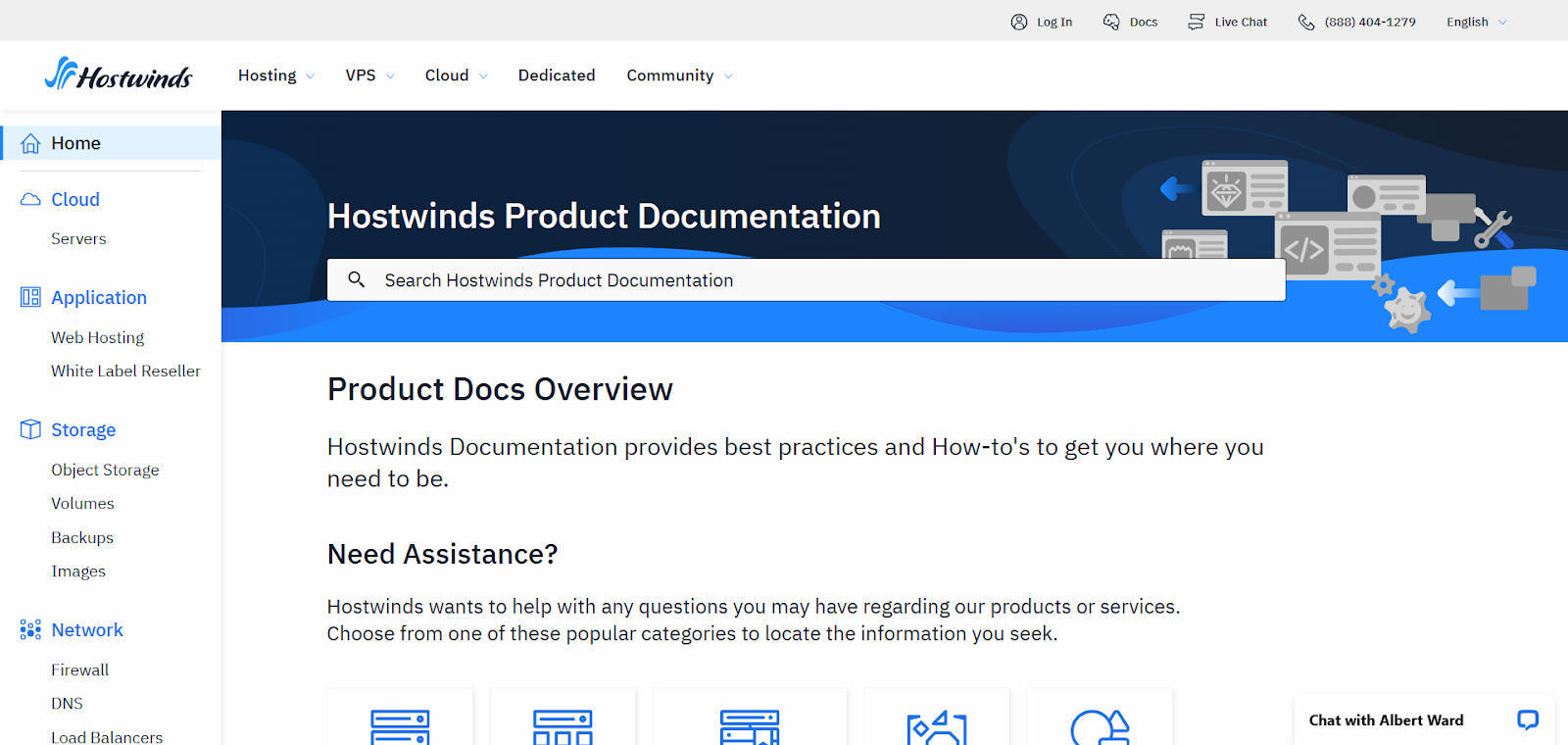This screenshot has height=745, width=1568.
Task: Click the Docs headset icon in top bar
Action: coord(1111,22)
